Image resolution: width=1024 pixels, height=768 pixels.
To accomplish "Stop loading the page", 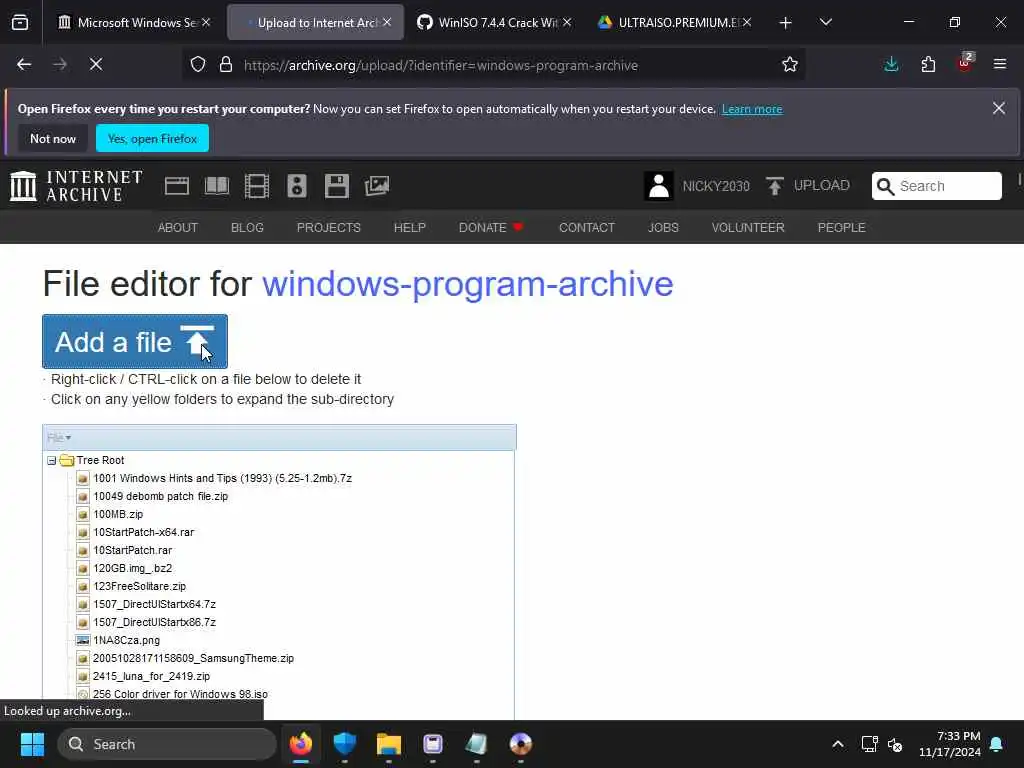I will (x=96, y=64).
